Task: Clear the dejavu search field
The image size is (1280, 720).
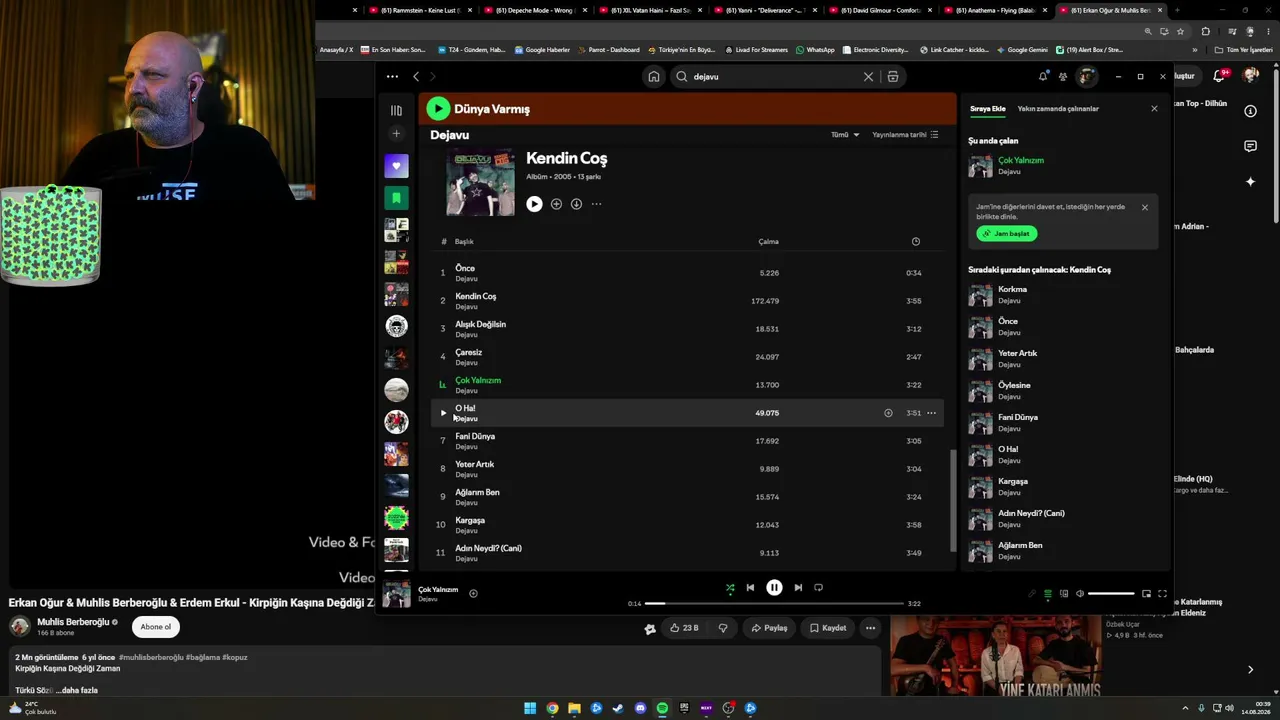Action: 868,76
